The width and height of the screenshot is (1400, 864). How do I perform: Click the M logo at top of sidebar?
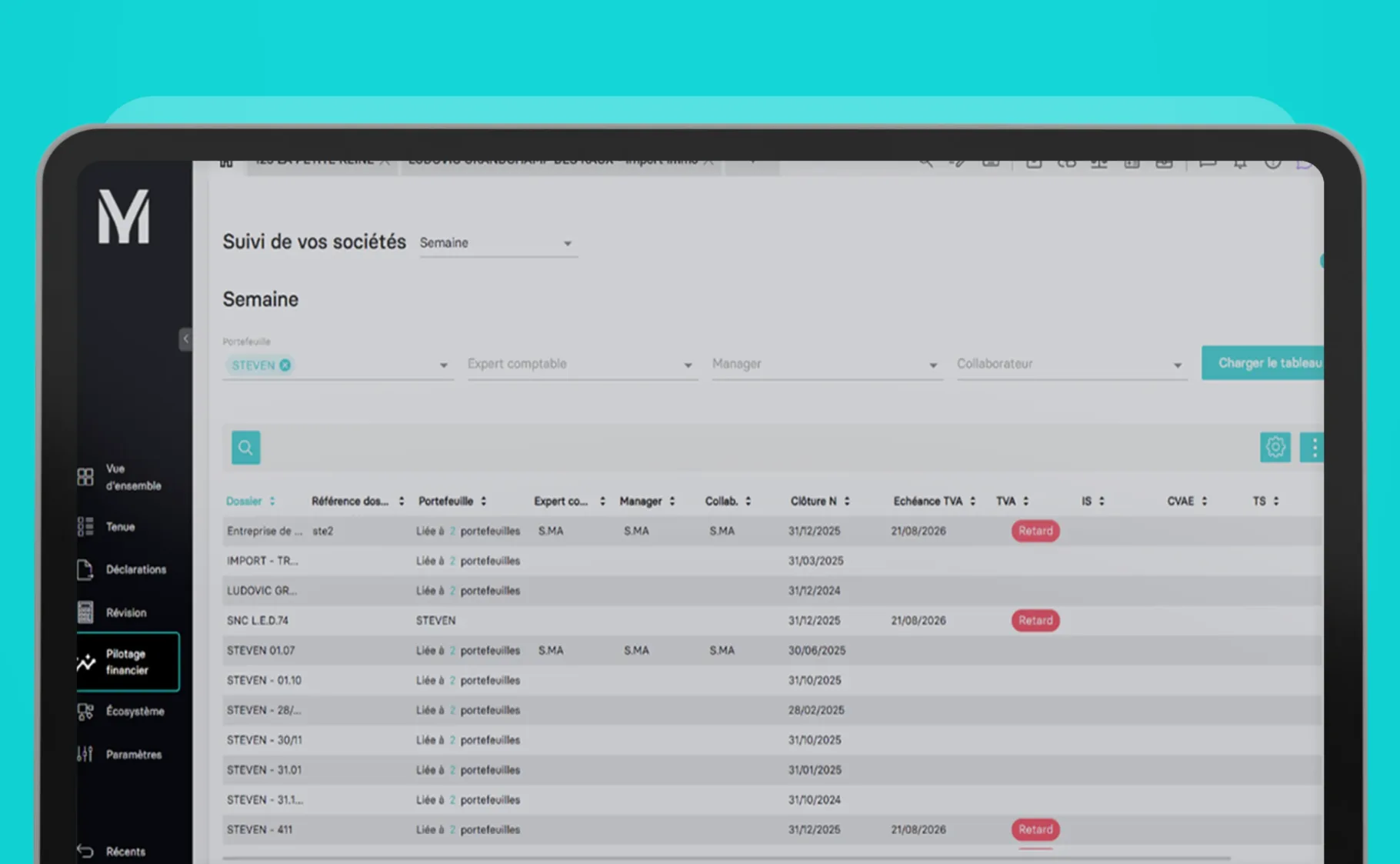click(x=124, y=217)
